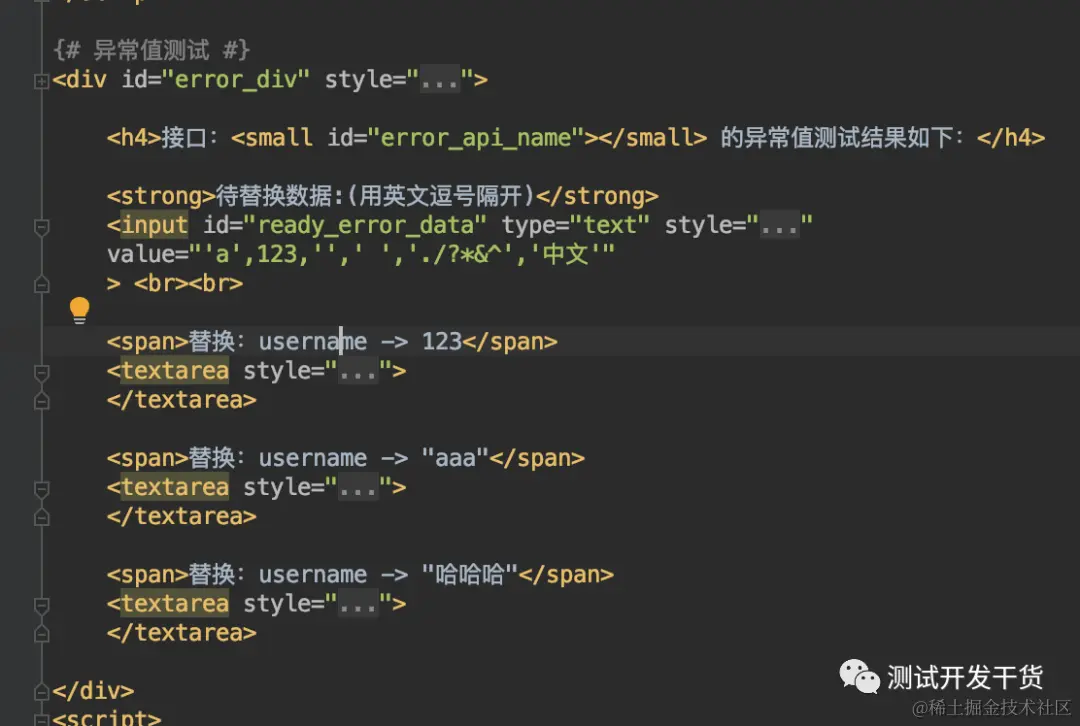Toggle fold marker beside the <script> tag
The image size is (1080, 726).
[41, 720]
